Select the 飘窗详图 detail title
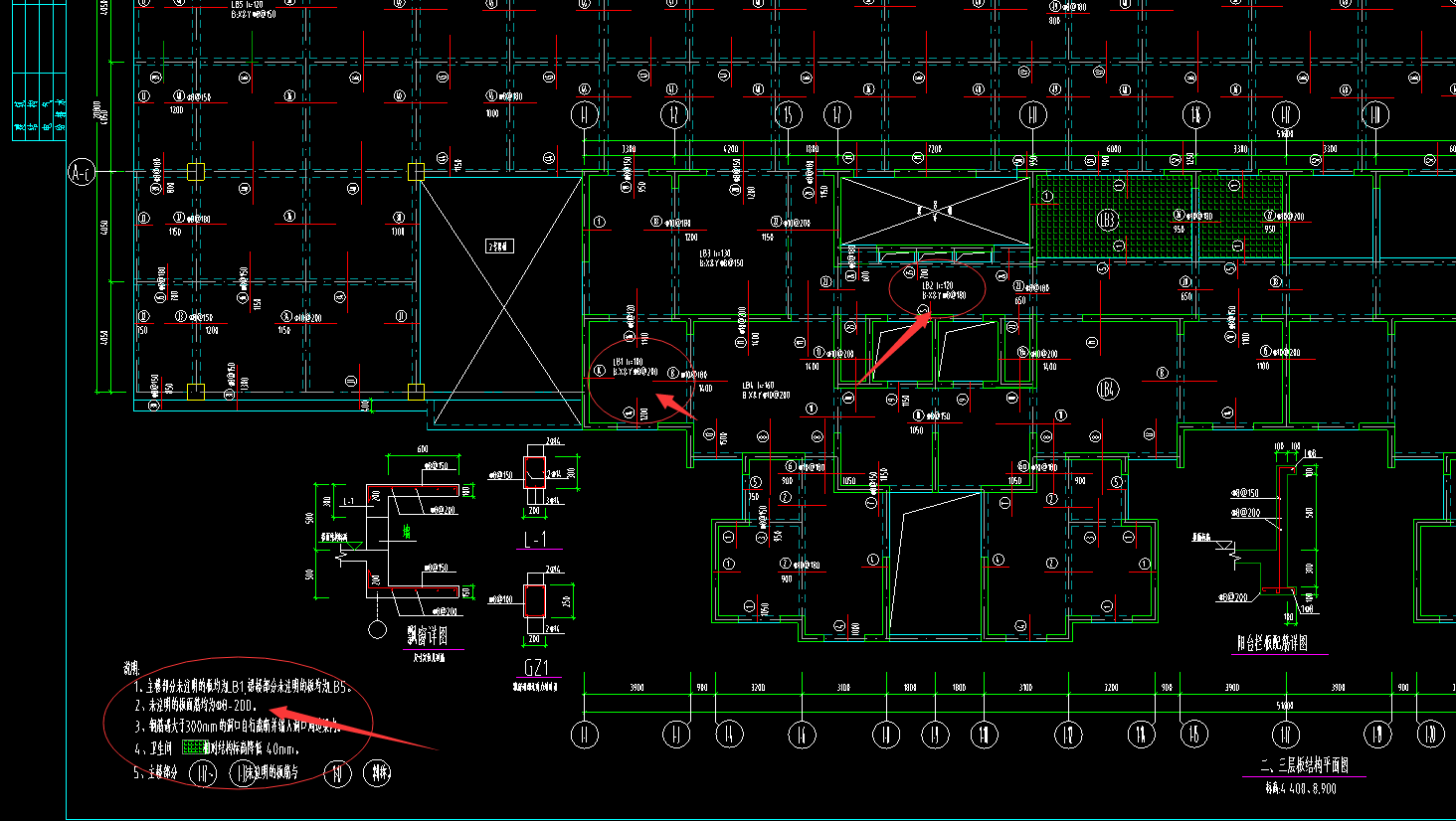Screen dimensions: 1456x821 [x=428, y=636]
